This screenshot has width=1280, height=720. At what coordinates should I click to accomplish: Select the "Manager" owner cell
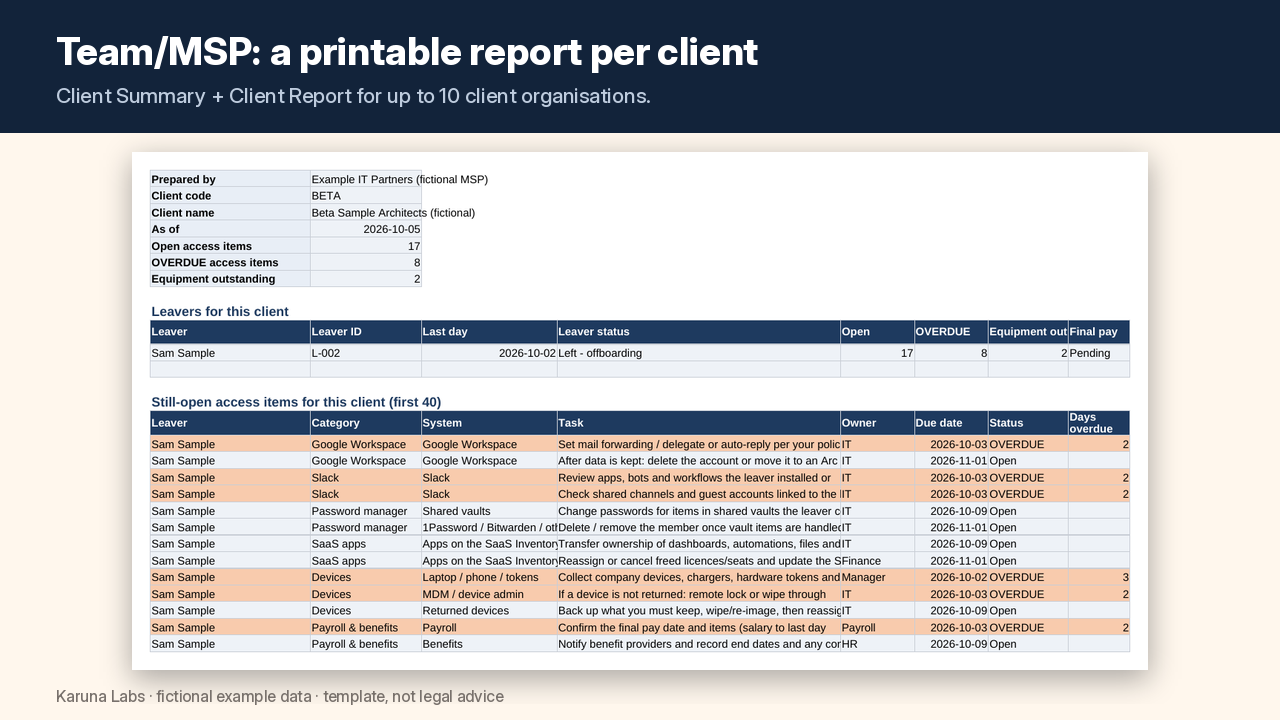[x=877, y=577]
